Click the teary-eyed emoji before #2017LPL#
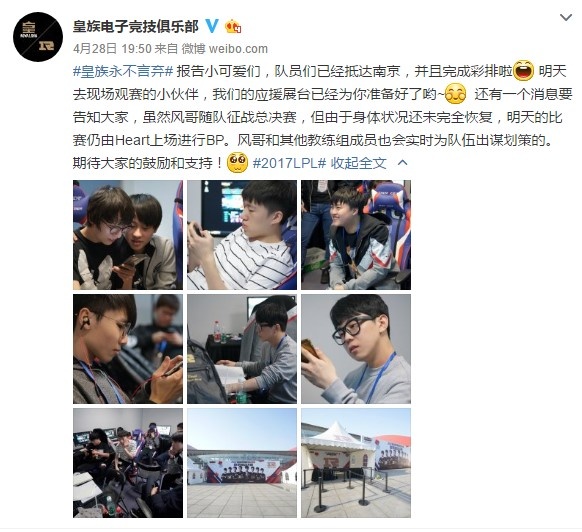This screenshot has height=532, width=582. coord(237,162)
